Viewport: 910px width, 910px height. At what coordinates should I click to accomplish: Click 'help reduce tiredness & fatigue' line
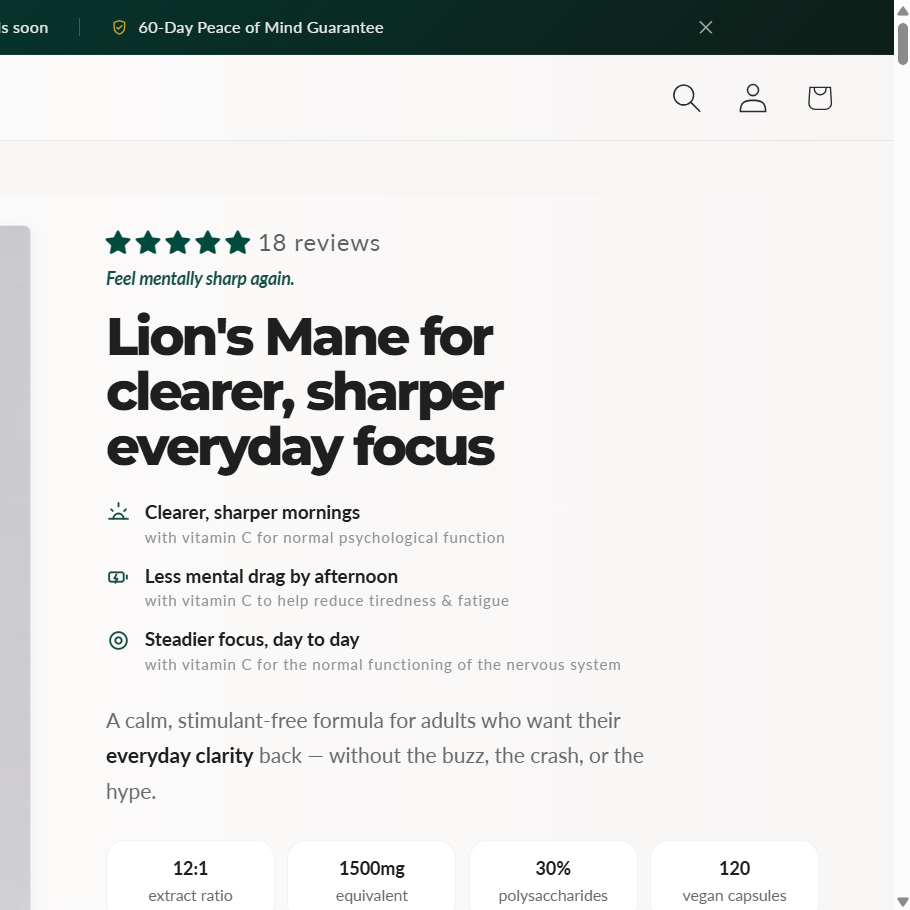327,601
